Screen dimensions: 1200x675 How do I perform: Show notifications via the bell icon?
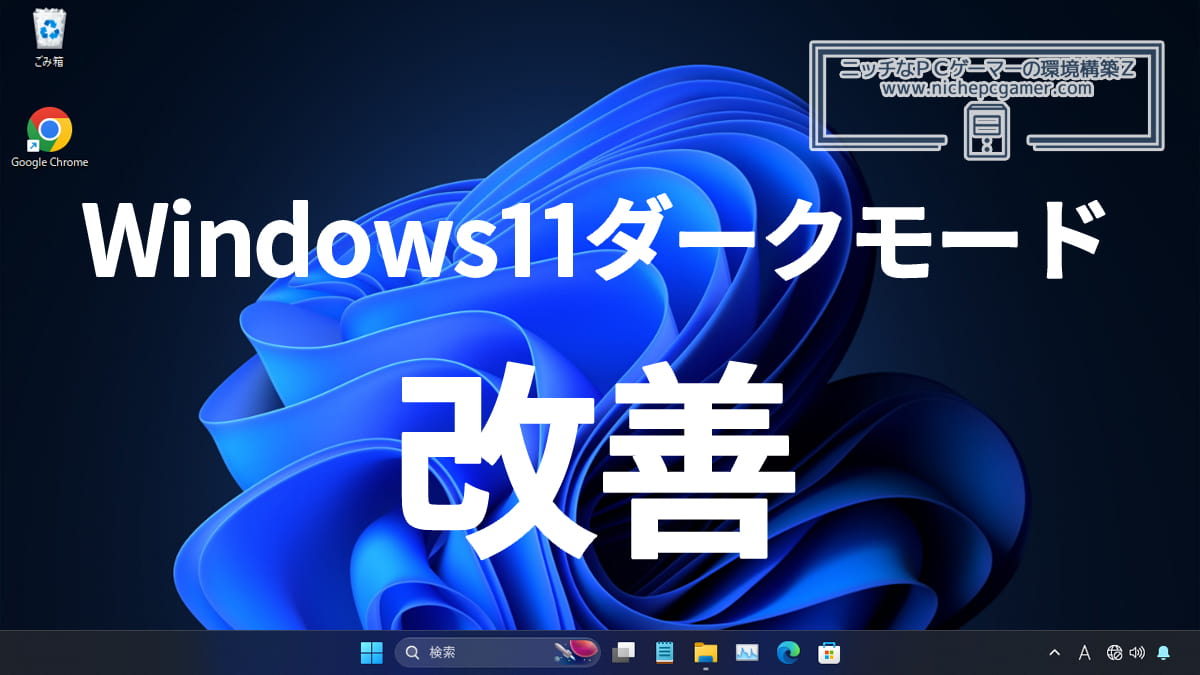1163,653
